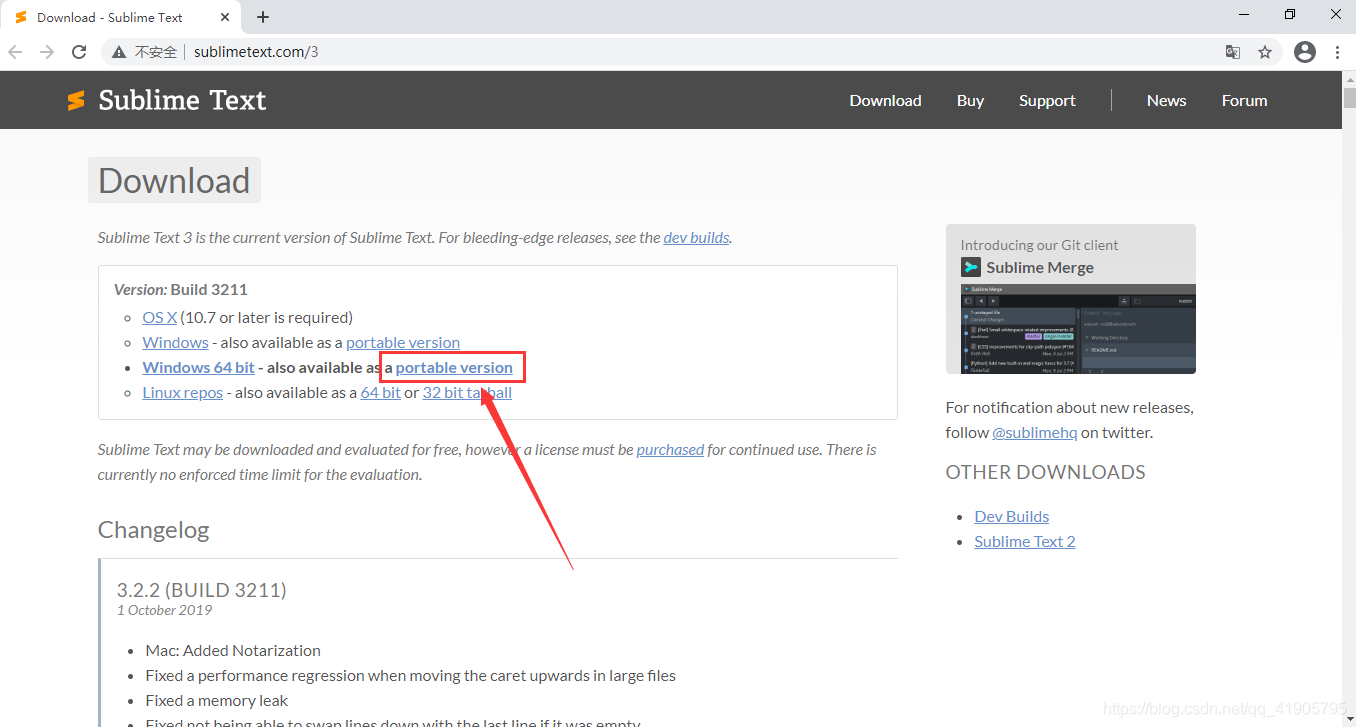
Task: Click the Download page heading
Action: (x=174, y=180)
